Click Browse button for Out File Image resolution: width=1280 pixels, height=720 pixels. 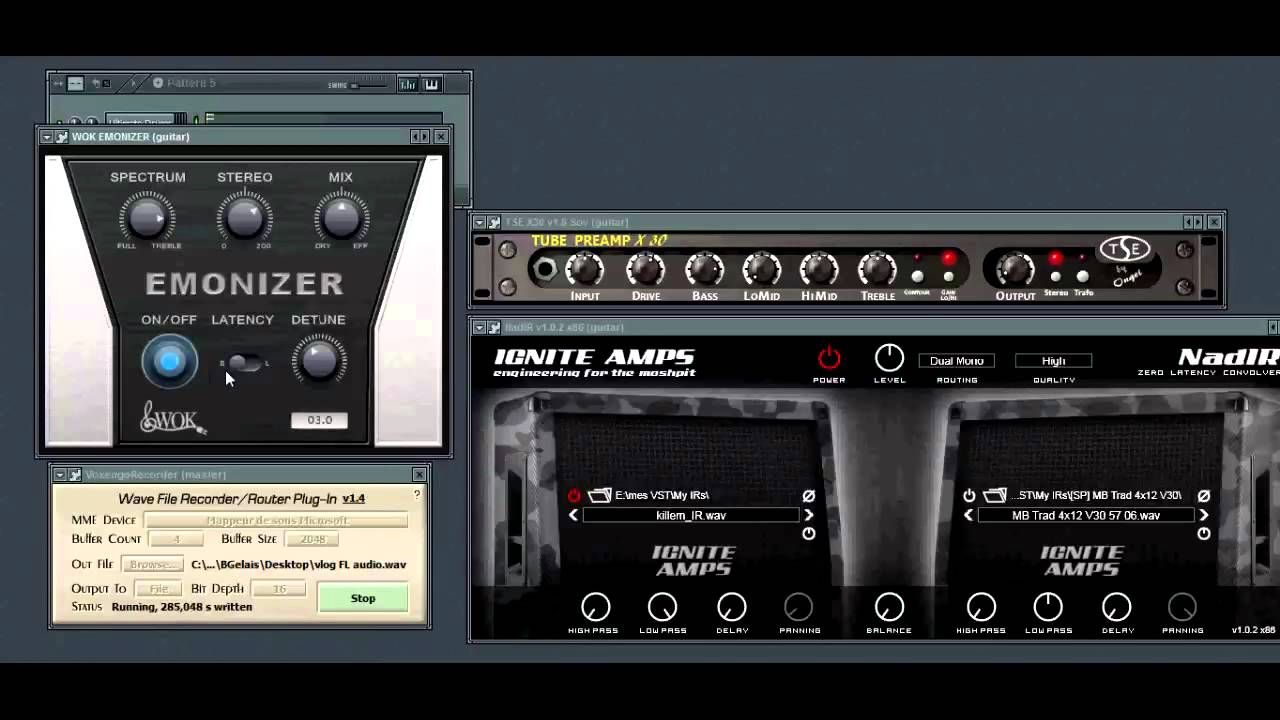point(152,564)
